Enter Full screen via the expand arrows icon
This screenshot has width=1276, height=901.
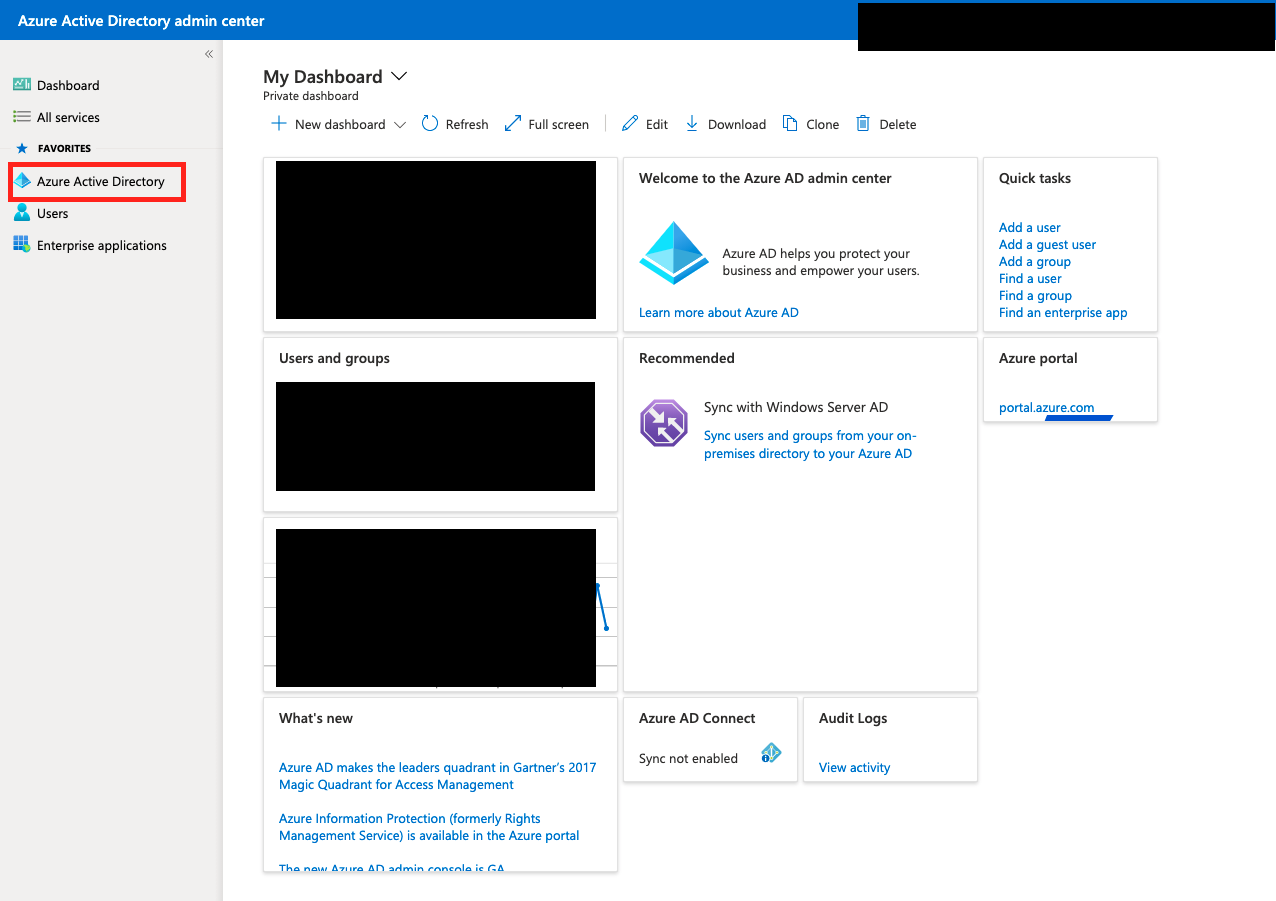(x=512, y=123)
